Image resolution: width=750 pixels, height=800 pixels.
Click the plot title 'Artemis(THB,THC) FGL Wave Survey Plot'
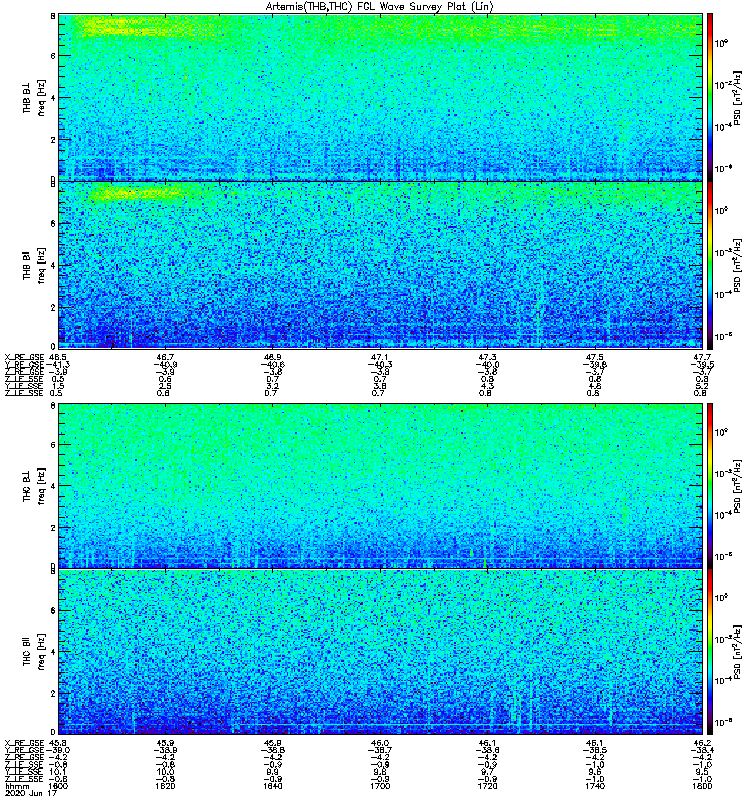pos(380,6)
